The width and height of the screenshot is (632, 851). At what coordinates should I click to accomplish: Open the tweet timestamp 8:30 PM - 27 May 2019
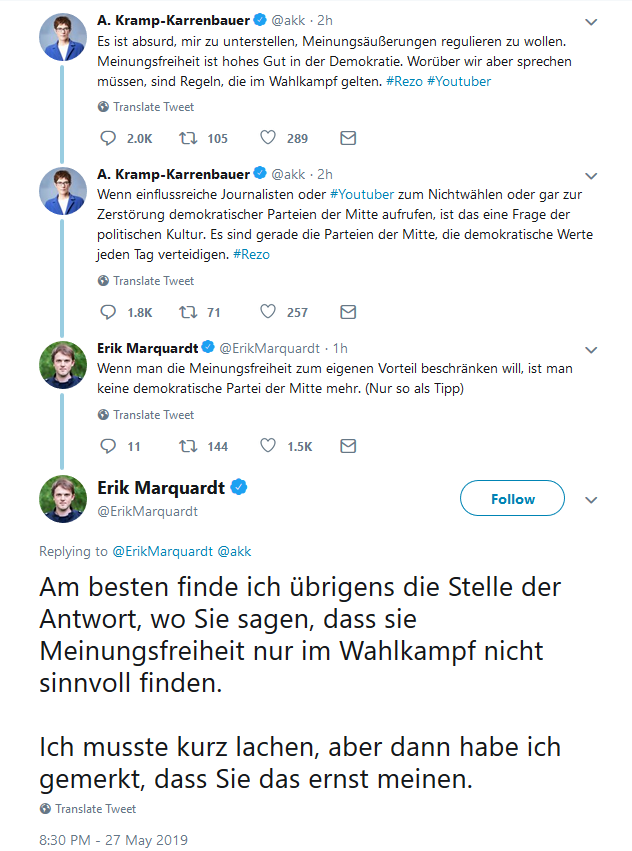pos(114,839)
